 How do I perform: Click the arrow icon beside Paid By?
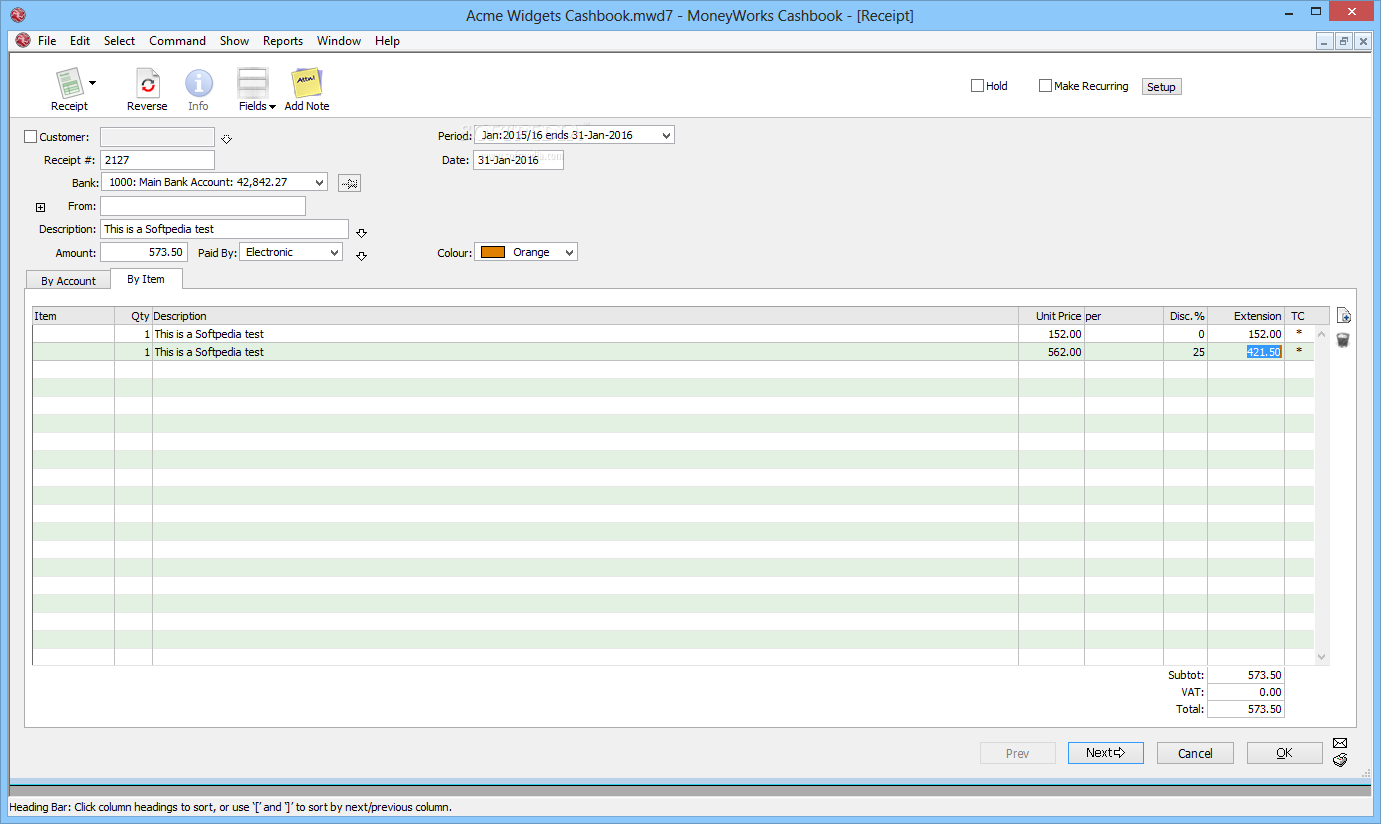(361, 256)
